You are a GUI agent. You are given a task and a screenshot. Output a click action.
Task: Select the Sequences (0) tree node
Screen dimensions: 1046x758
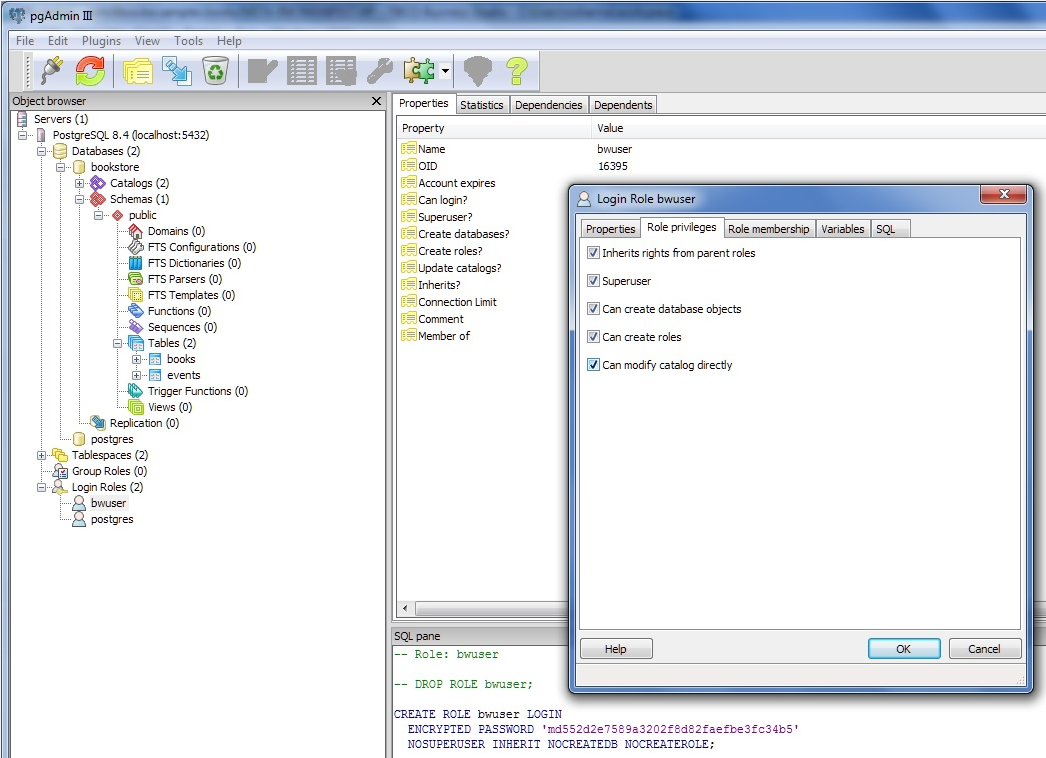click(x=182, y=327)
